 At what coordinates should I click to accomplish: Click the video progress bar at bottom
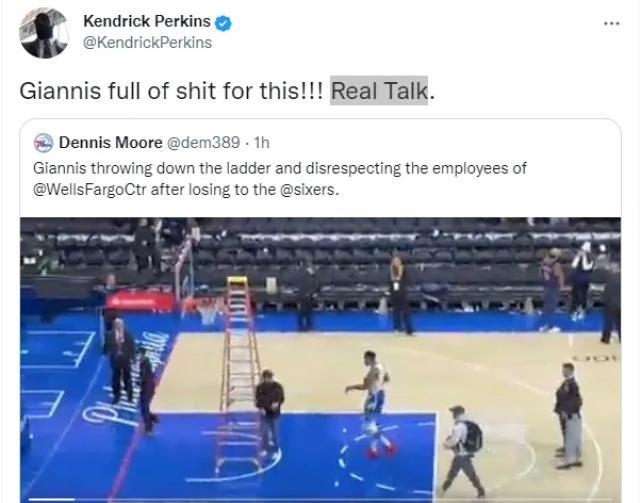coord(320,500)
